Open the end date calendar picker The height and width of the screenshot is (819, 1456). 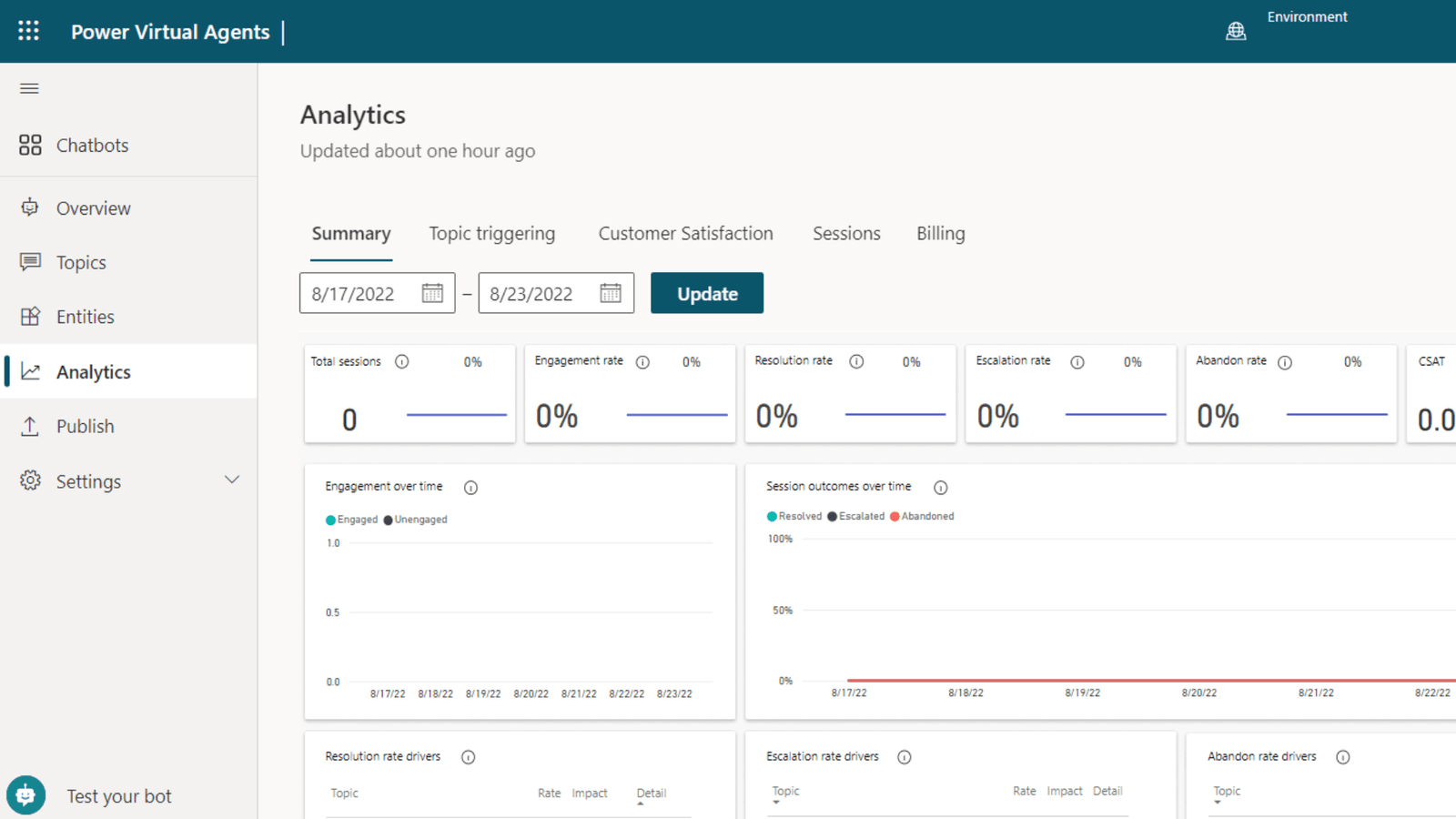point(611,293)
